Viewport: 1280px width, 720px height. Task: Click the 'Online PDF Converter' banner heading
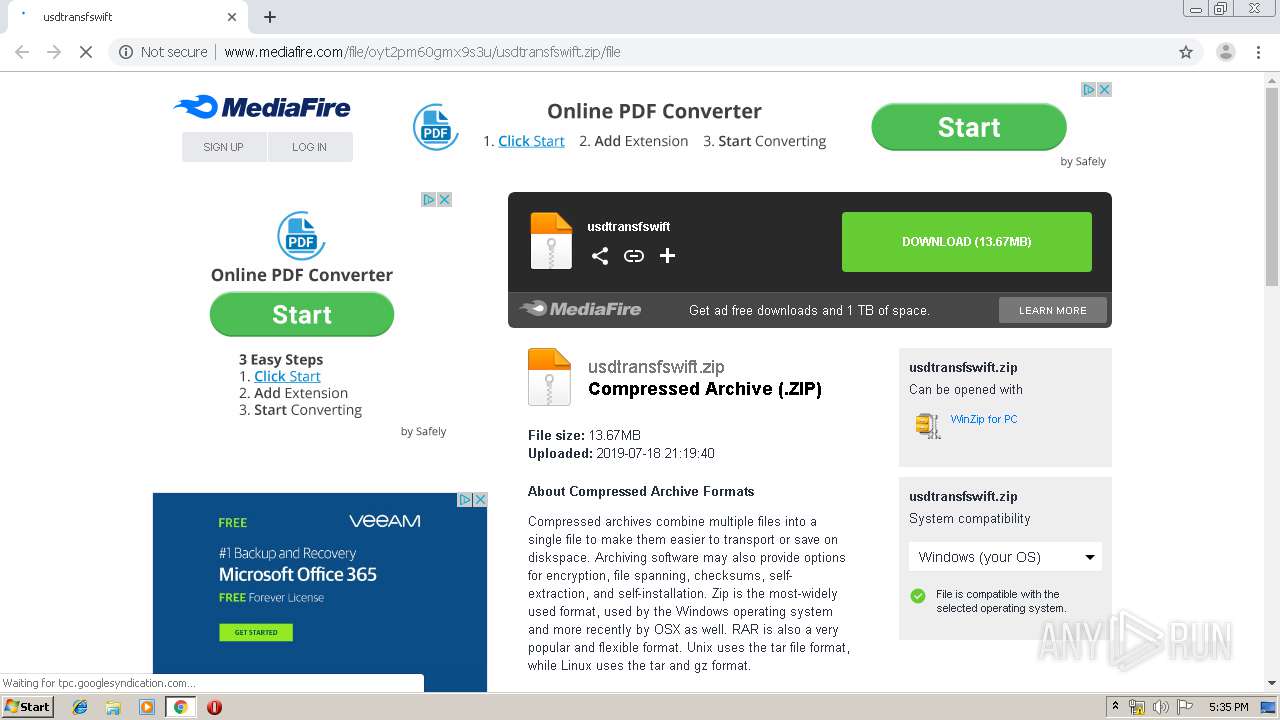(654, 111)
